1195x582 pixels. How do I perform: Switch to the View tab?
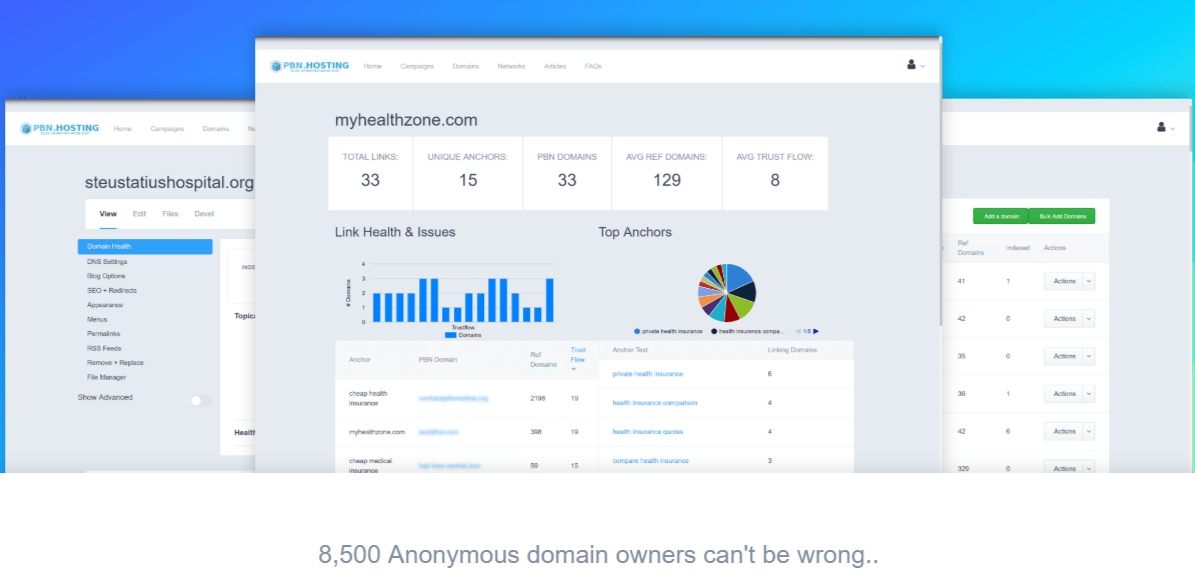(108, 214)
